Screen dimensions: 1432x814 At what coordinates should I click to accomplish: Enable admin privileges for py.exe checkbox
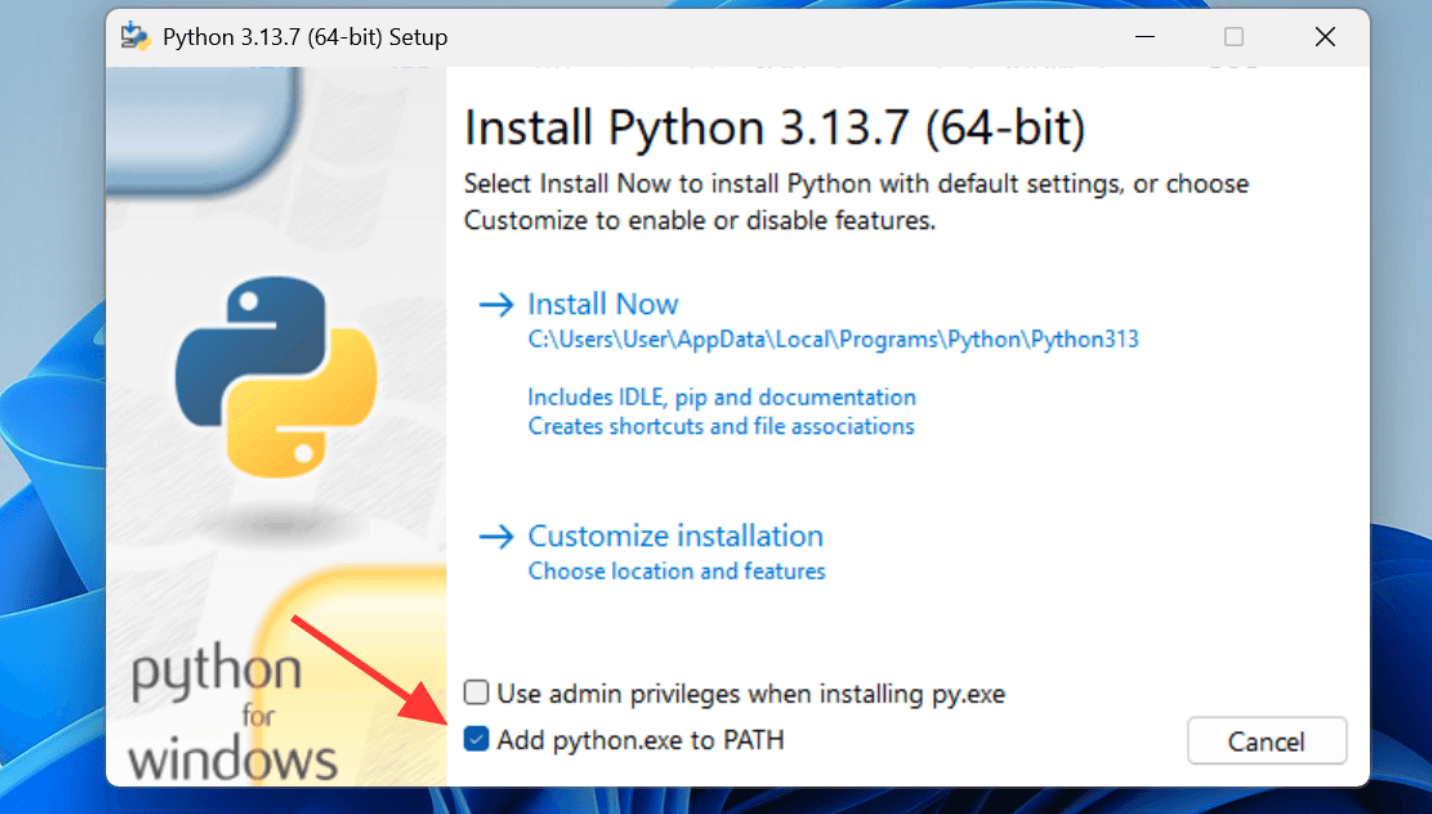477,693
